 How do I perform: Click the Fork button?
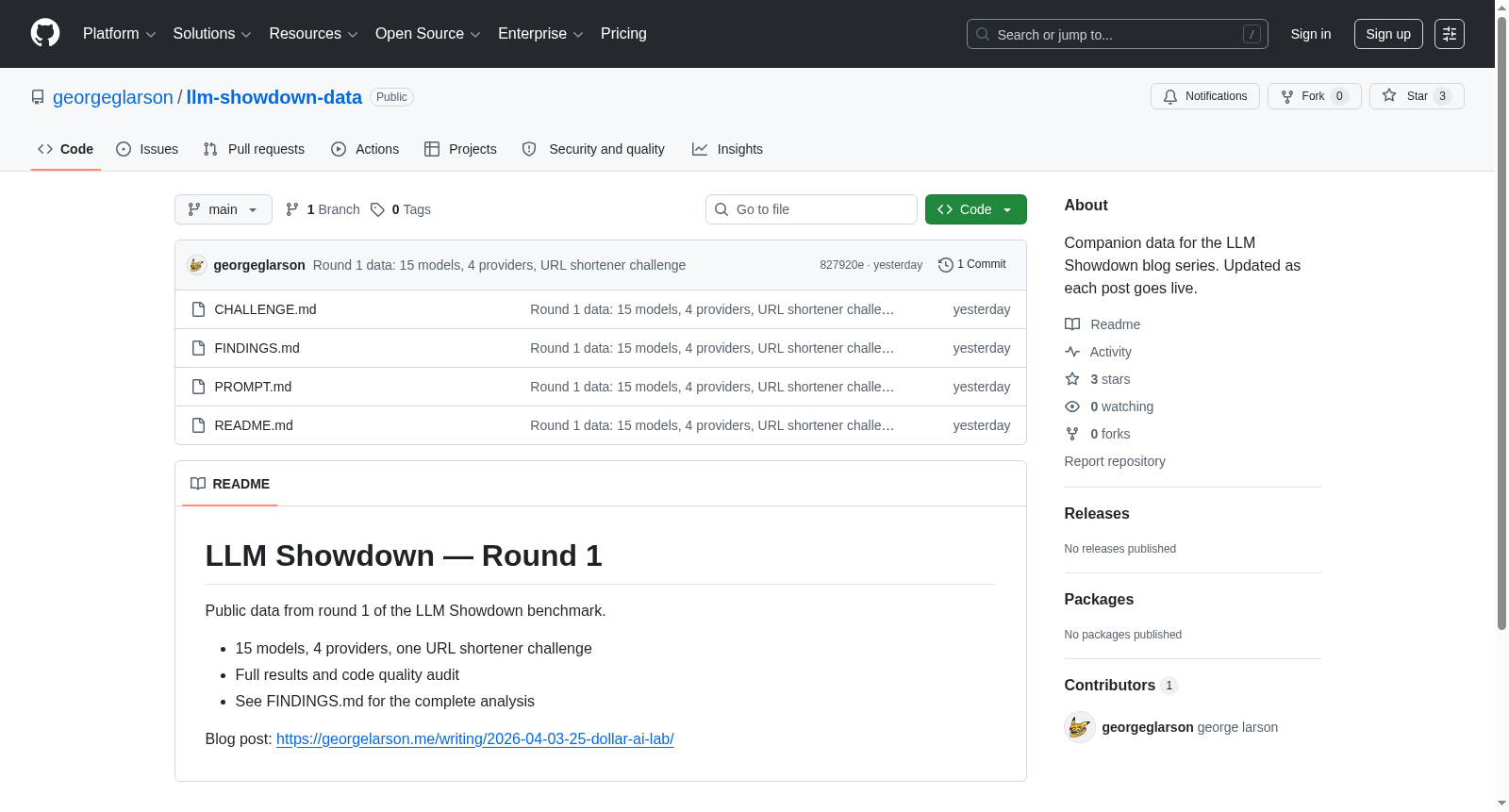pos(1315,96)
